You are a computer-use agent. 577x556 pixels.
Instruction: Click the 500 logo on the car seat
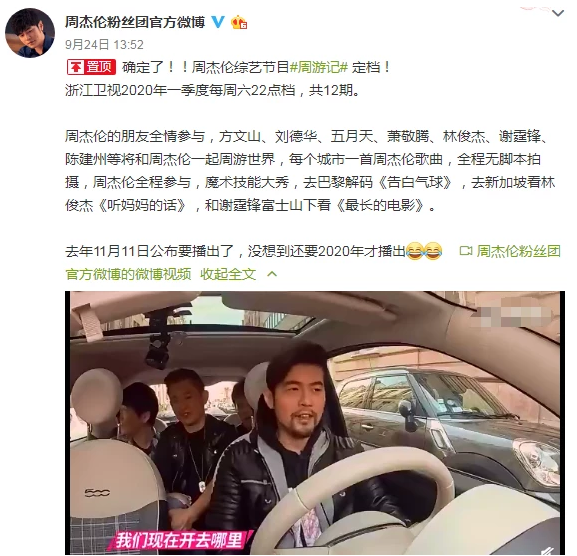point(98,492)
